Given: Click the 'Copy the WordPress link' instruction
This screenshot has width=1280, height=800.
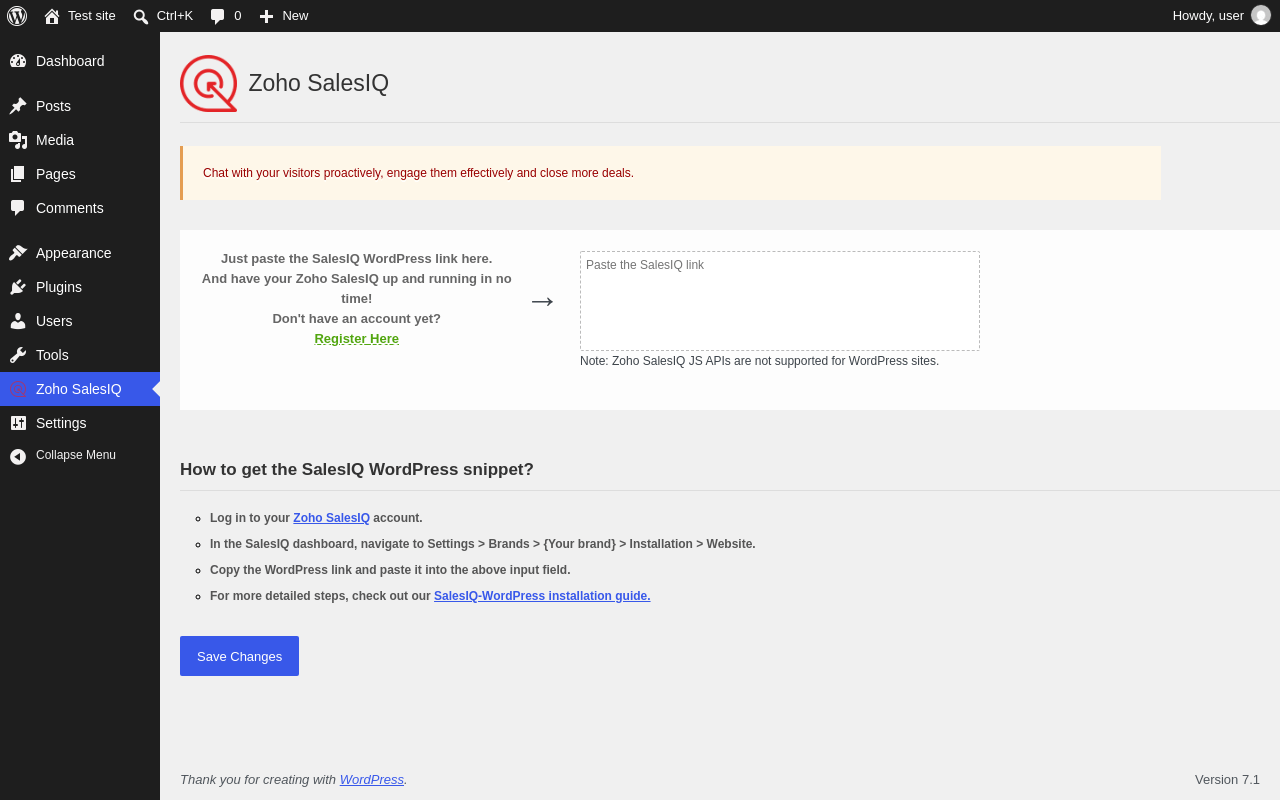Looking at the screenshot, I should [390, 570].
